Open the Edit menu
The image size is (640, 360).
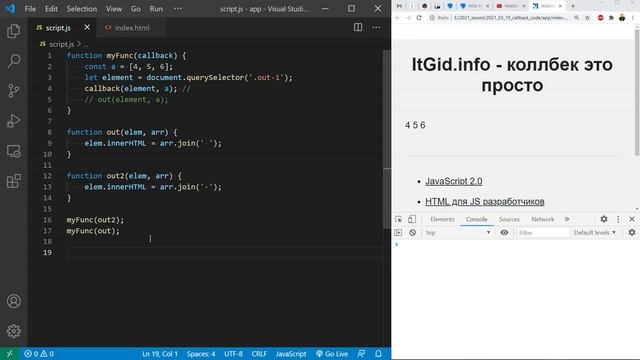(51, 9)
